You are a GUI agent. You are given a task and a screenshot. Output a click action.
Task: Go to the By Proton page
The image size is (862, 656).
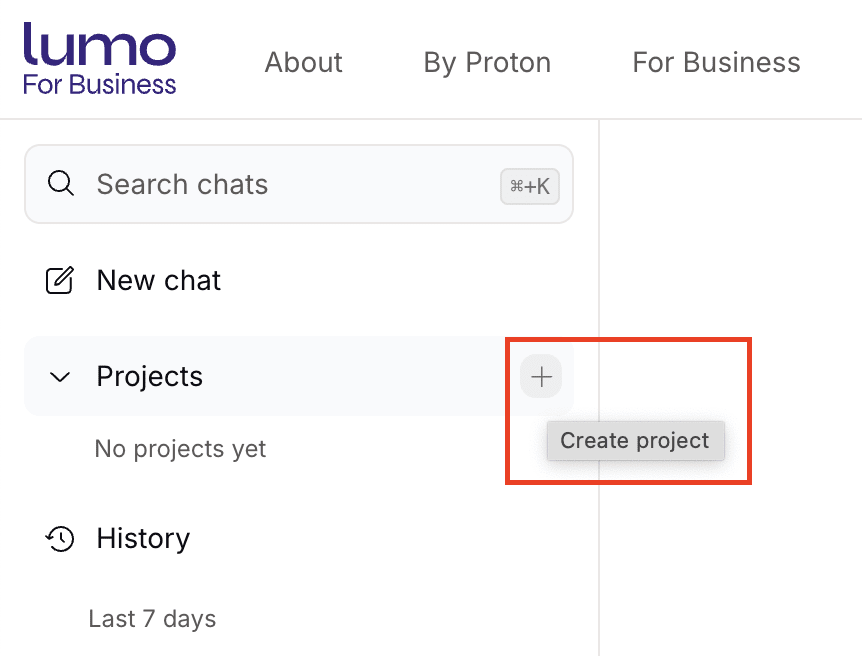pos(487,63)
